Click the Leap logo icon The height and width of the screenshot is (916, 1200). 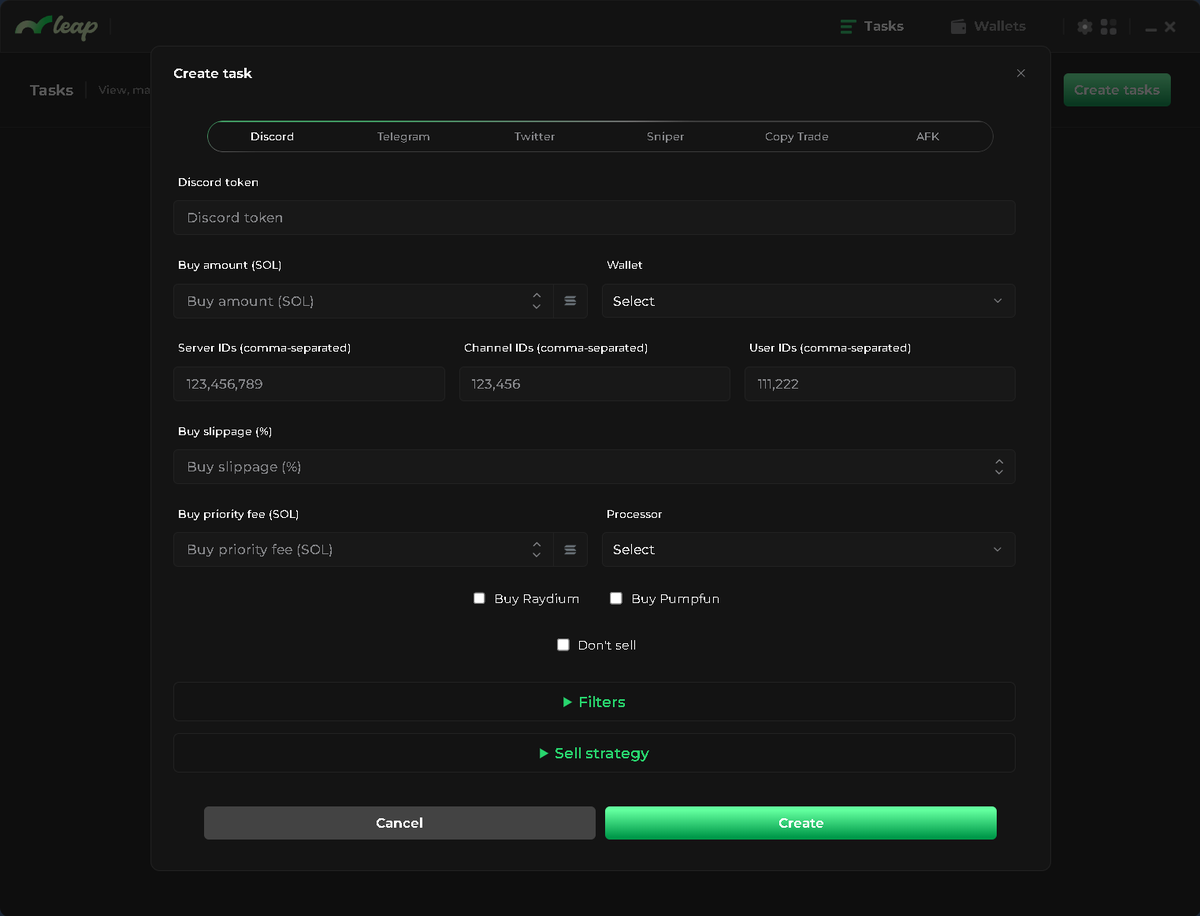tap(56, 26)
